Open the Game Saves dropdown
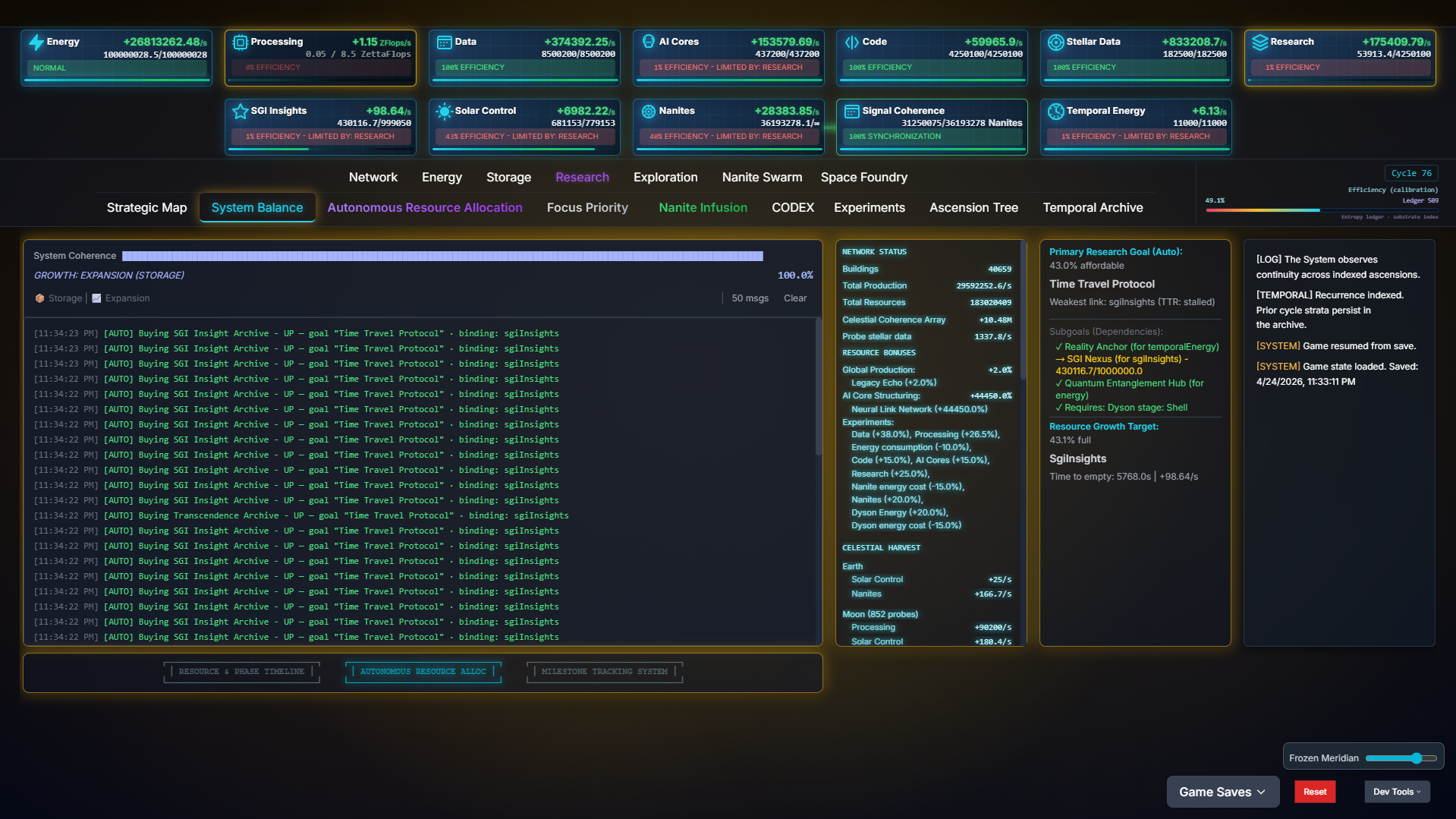 pyautogui.click(x=1222, y=792)
